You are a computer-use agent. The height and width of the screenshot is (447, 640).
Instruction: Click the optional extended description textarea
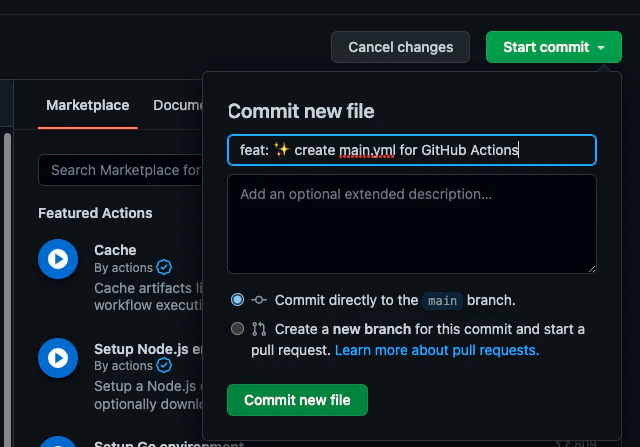[412, 224]
